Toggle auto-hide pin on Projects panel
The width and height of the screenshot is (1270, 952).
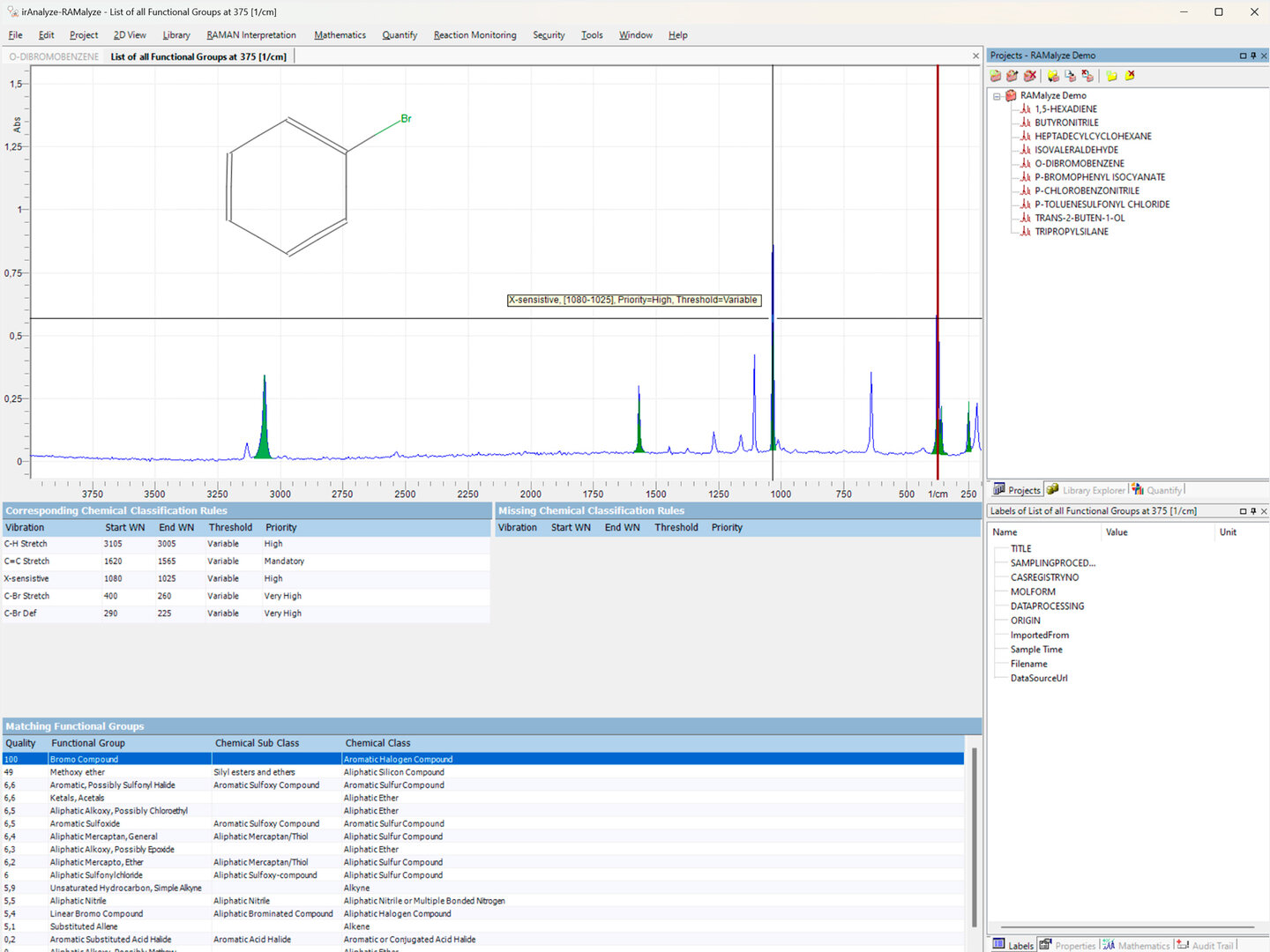pyautogui.click(x=1253, y=56)
